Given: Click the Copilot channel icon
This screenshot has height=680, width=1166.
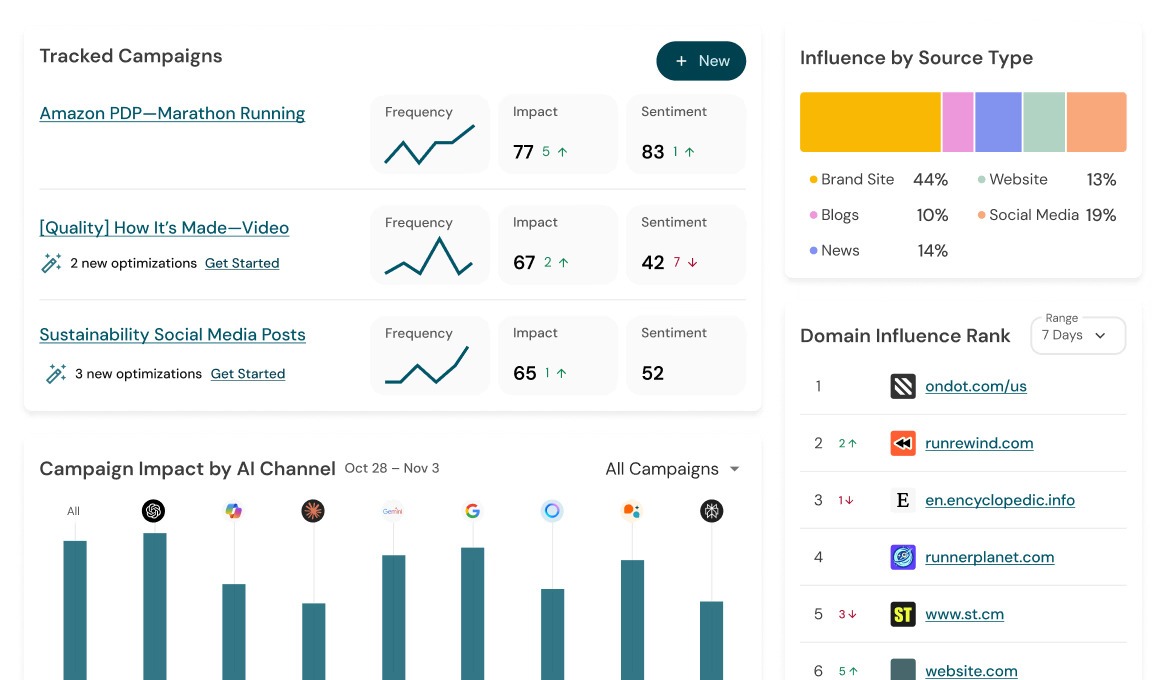Looking at the screenshot, I should [x=233, y=510].
